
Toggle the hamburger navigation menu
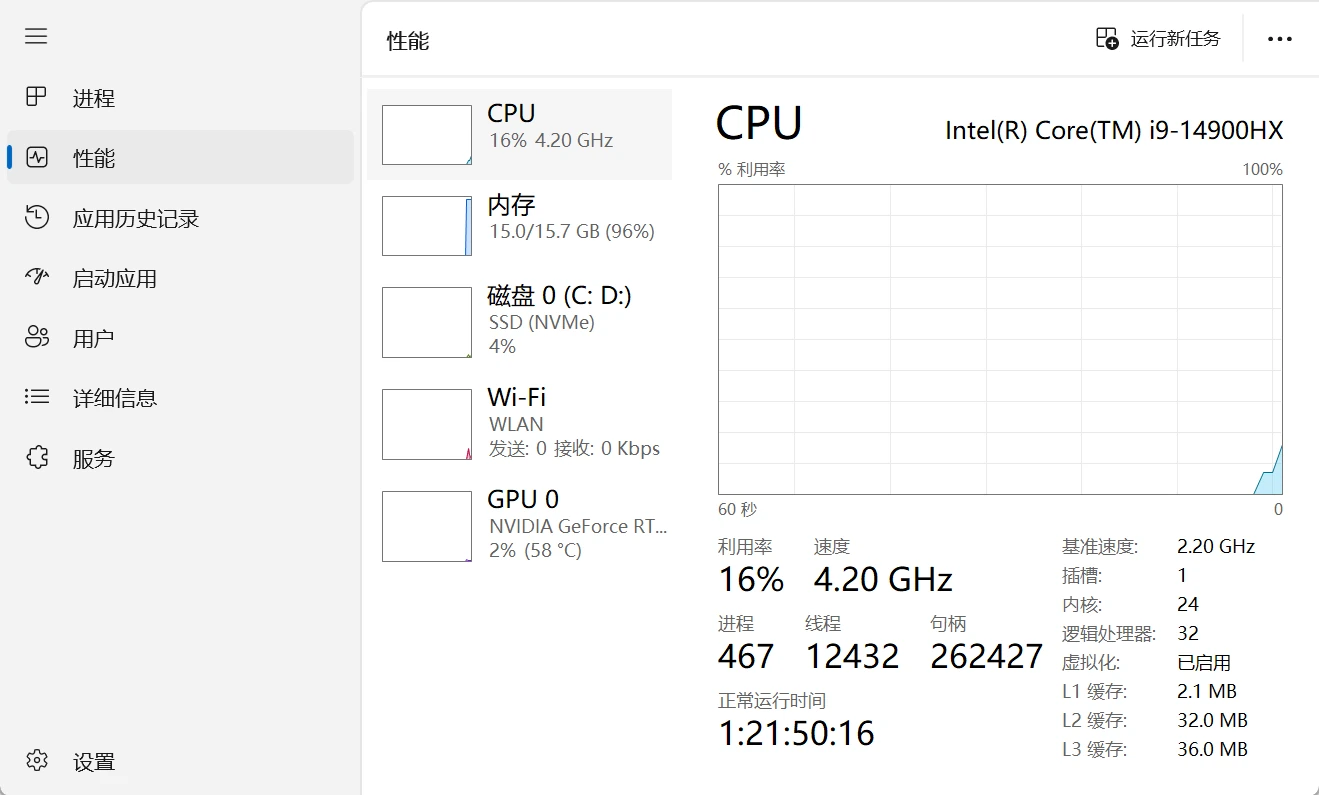click(x=36, y=36)
